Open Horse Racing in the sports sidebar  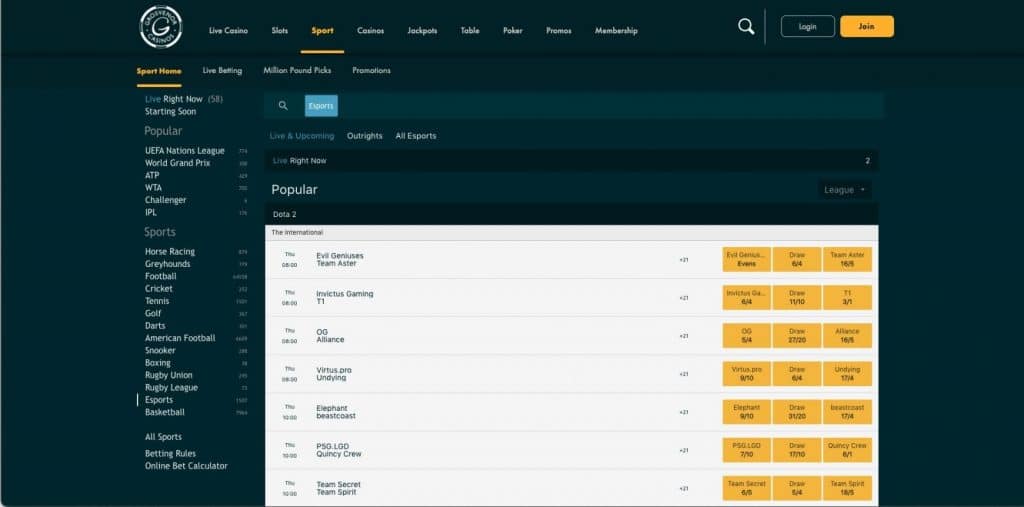tap(170, 252)
